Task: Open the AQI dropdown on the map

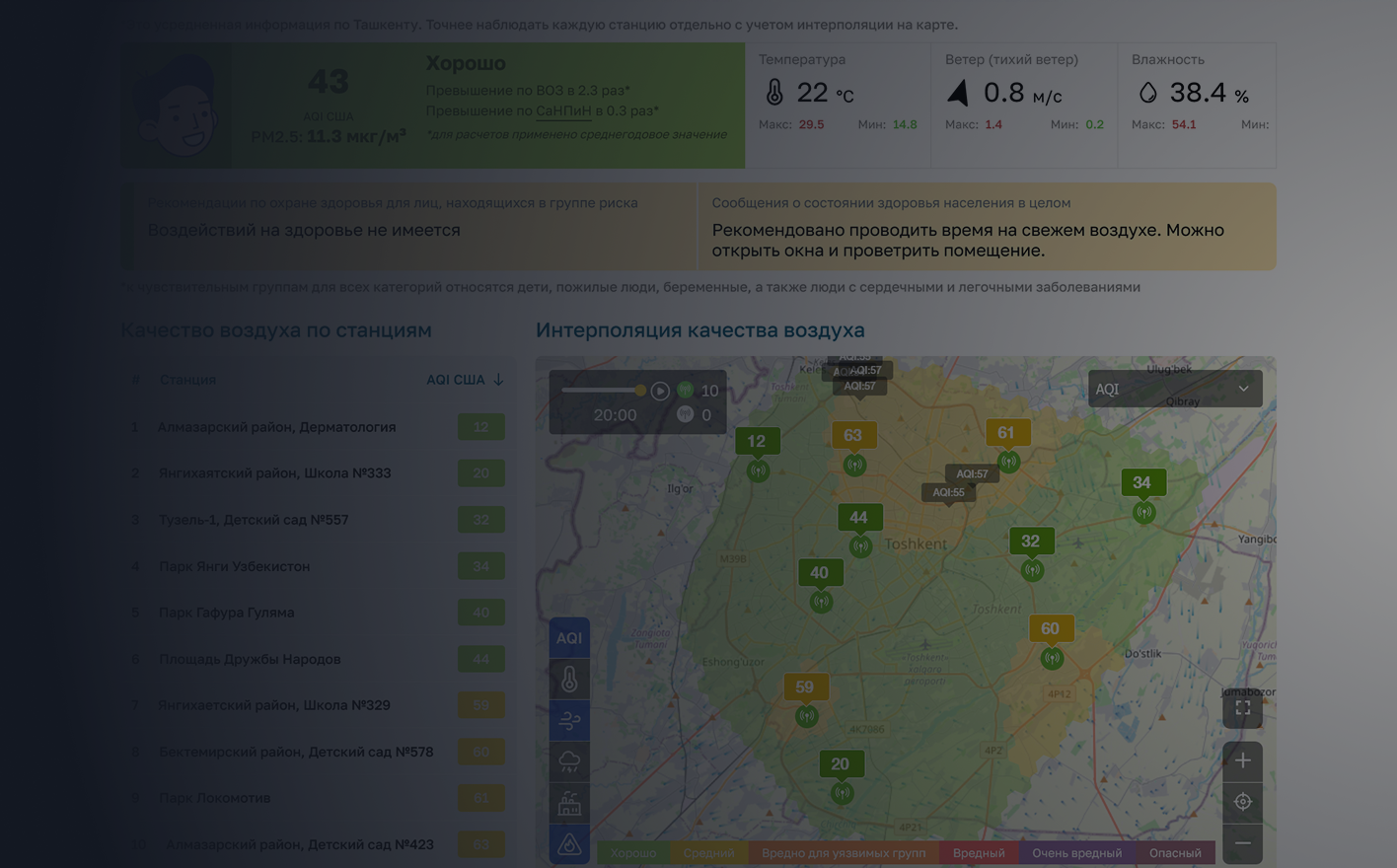Action: coord(1175,389)
